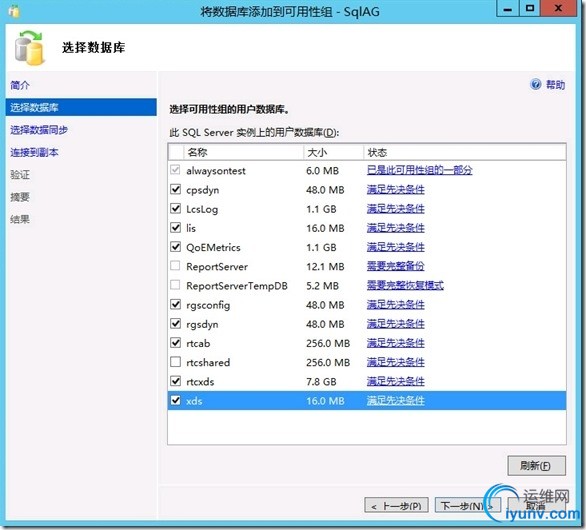This screenshot has width=586, height=530.
Task: Open the 帮助 help link
Action: [555, 85]
